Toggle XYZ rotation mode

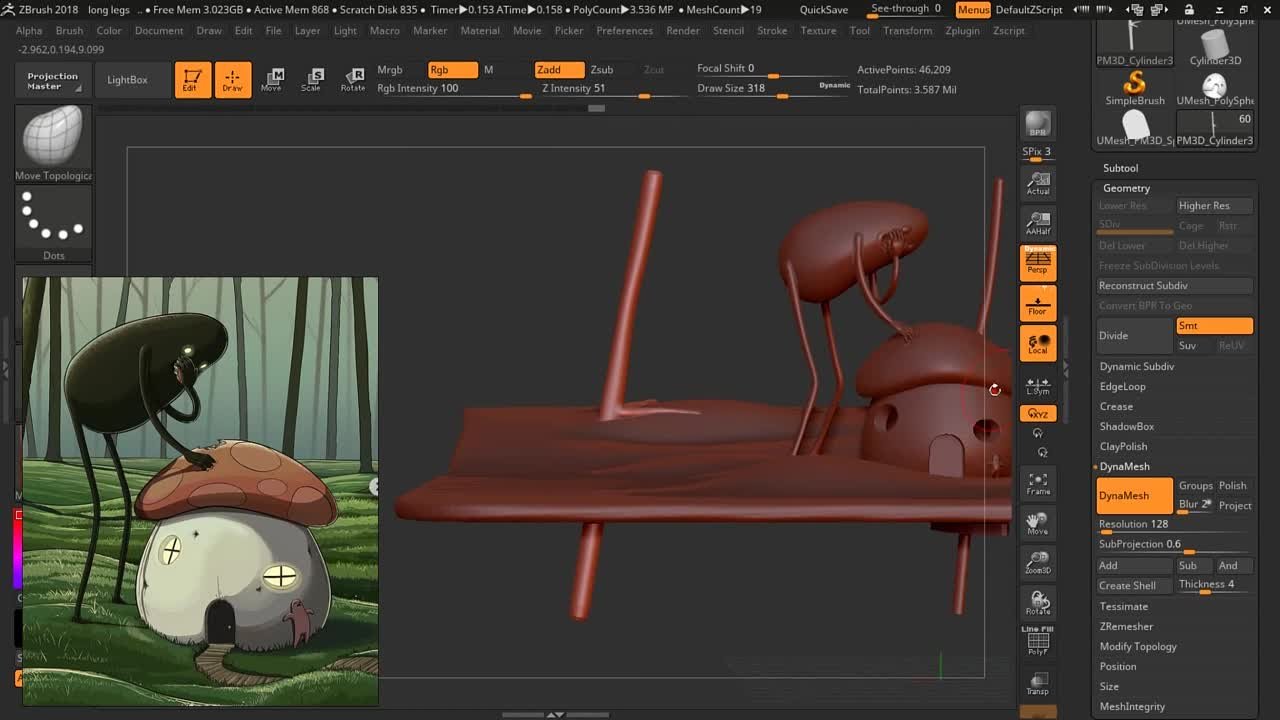pos(1038,414)
